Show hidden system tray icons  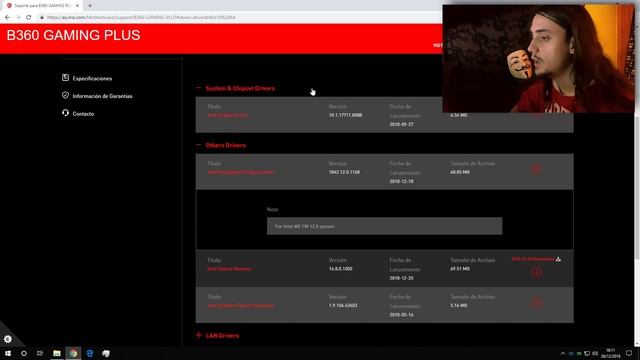[563, 353]
